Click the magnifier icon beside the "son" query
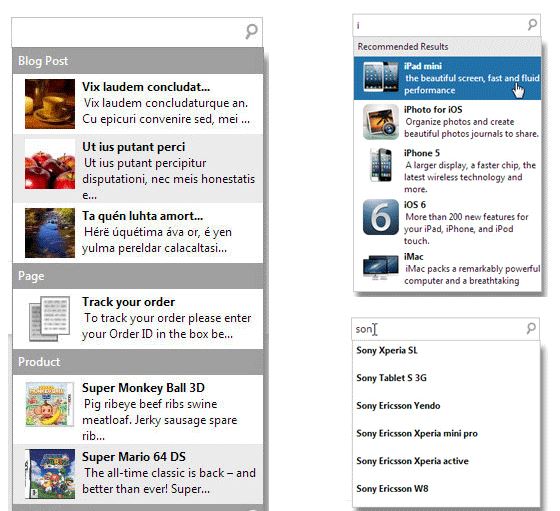 point(531,329)
